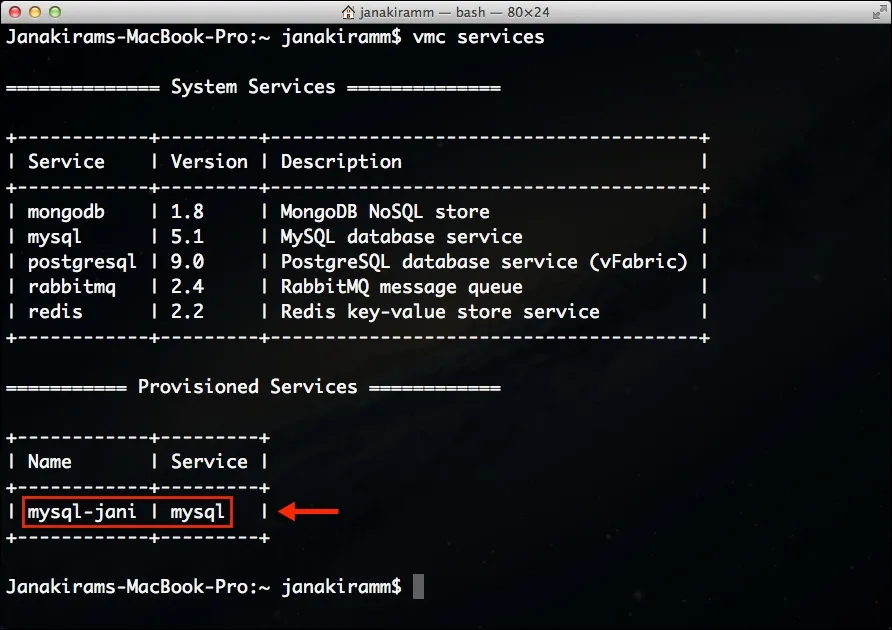Click the green zoom window button
892x630 pixels.
(x=55, y=12)
